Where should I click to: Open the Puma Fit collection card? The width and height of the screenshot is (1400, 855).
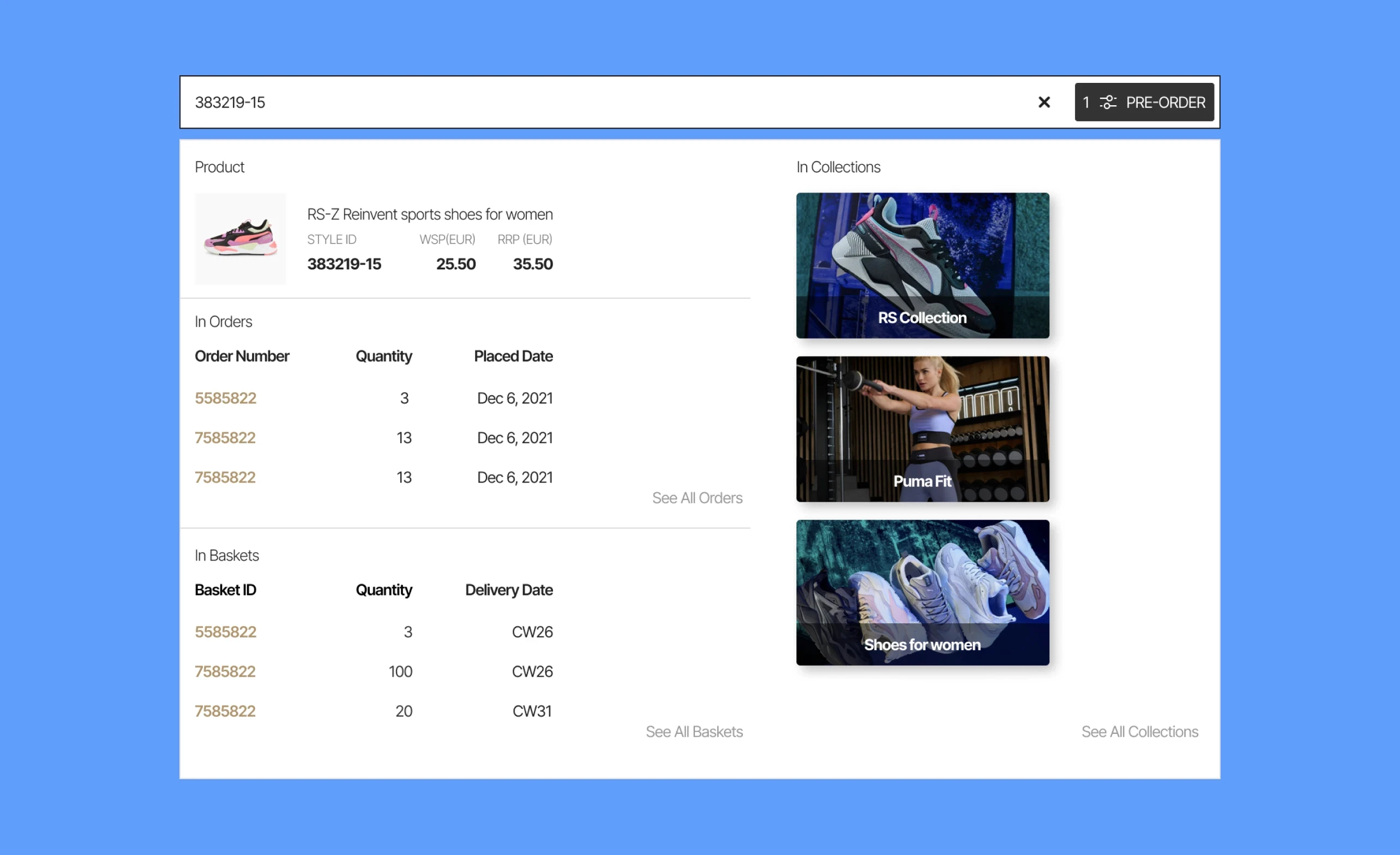pyautogui.click(x=922, y=429)
